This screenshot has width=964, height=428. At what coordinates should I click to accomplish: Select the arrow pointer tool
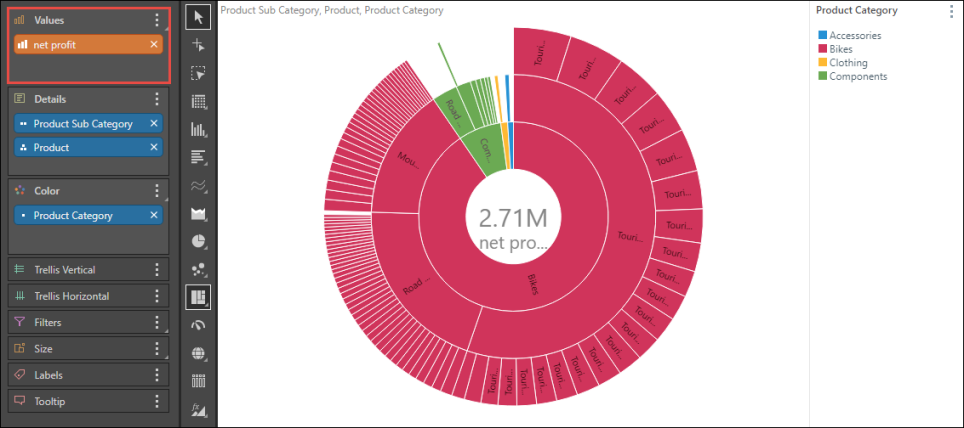198,17
